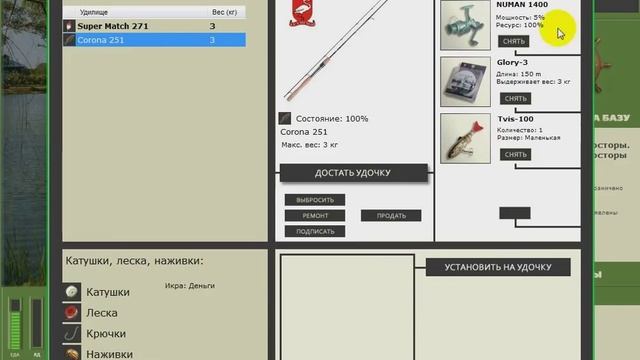640x360 pixels.
Task: Click the Tvis-100 title text
Action: click(516, 119)
